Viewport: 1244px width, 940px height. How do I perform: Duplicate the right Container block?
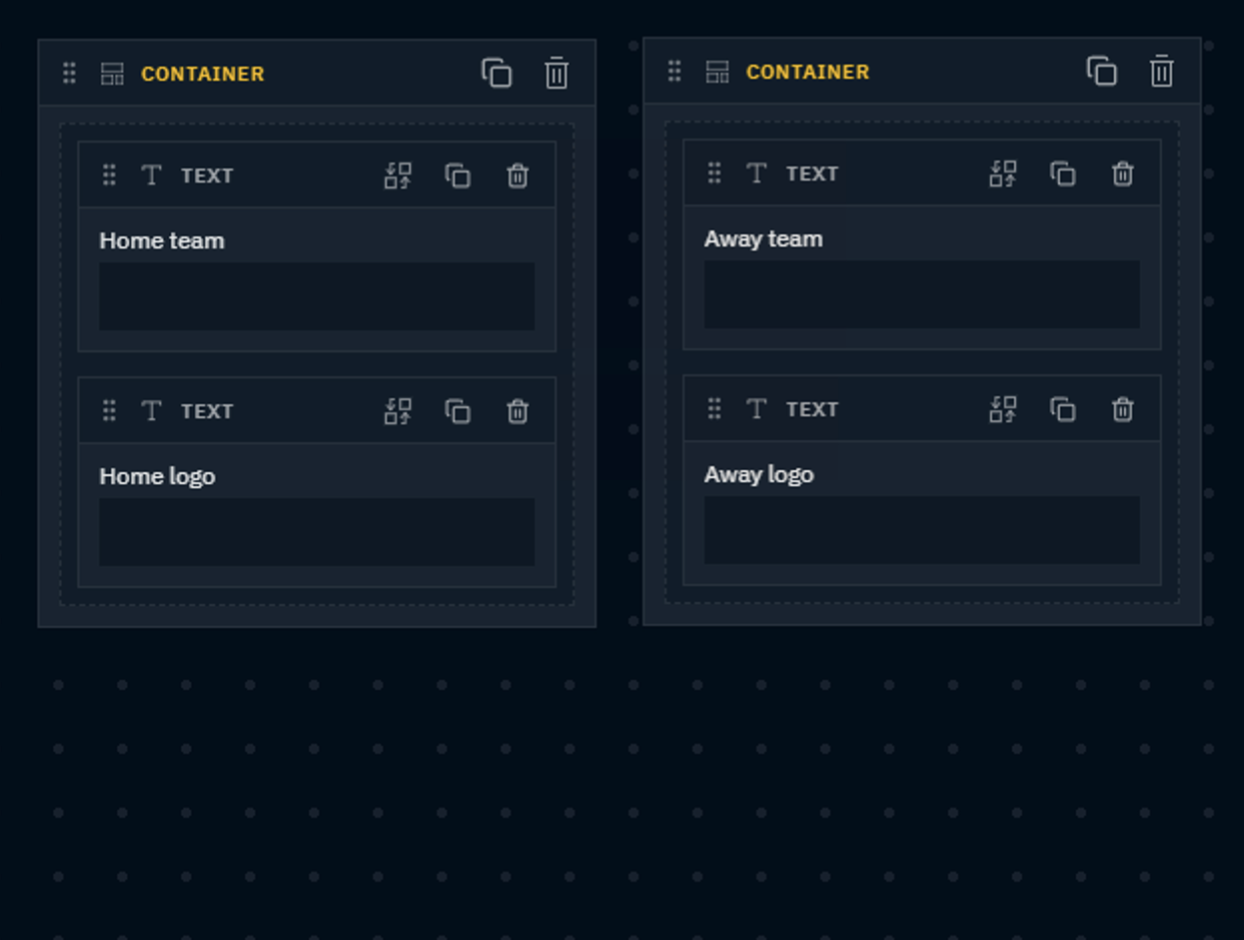1102,71
